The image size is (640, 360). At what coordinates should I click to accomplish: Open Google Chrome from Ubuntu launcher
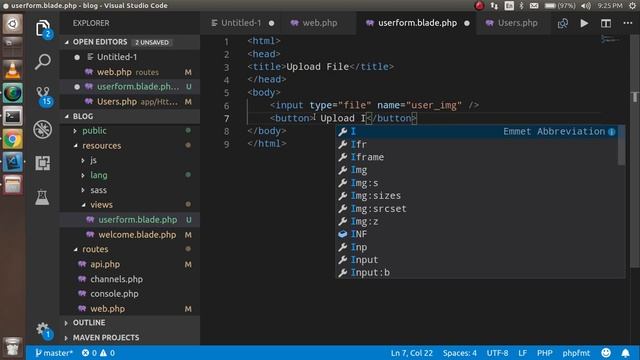tap(13, 140)
